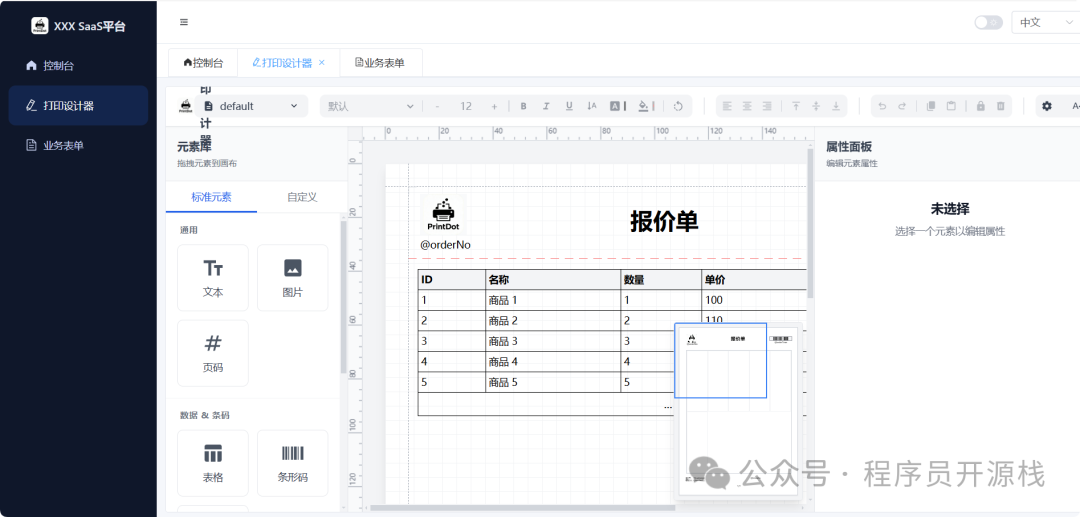The image size is (1080, 517).
Task: Align content vertically to the middle
Action: [816, 106]
